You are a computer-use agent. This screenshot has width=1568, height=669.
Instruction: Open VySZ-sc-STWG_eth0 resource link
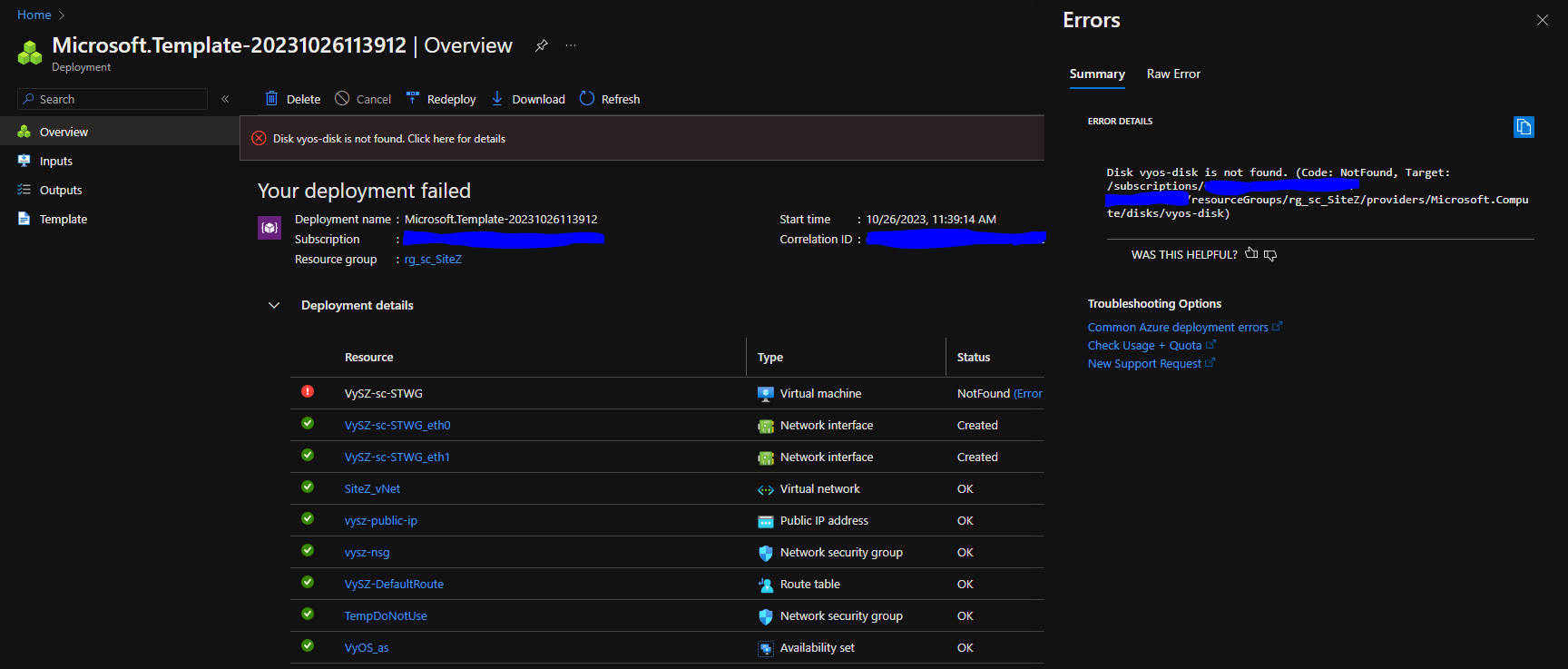(x=397, y=425)
